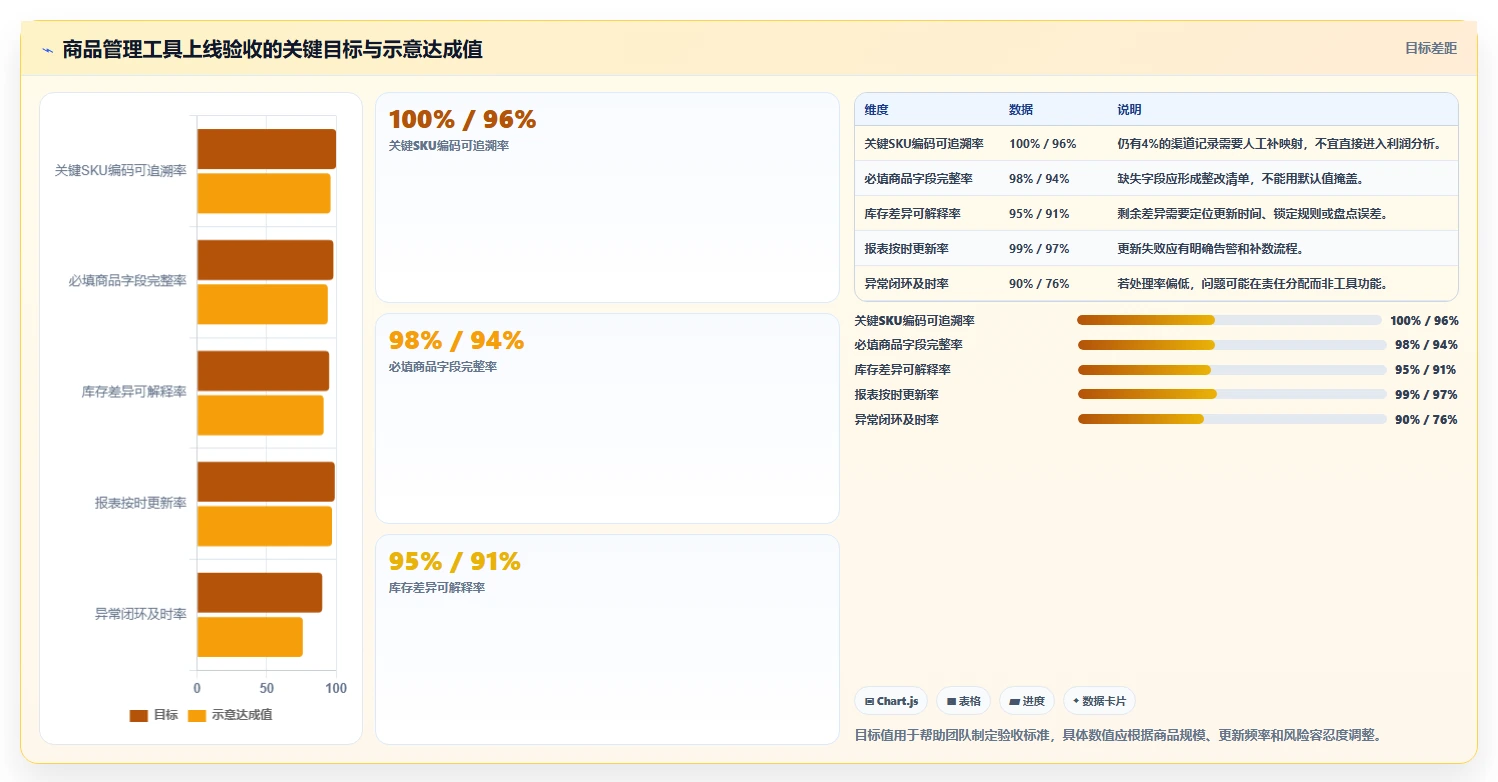This screenshot has height=782, width=1498.
Task: Click table cell 99% / 97% in 数据 column
Action: click(1039, 249)
